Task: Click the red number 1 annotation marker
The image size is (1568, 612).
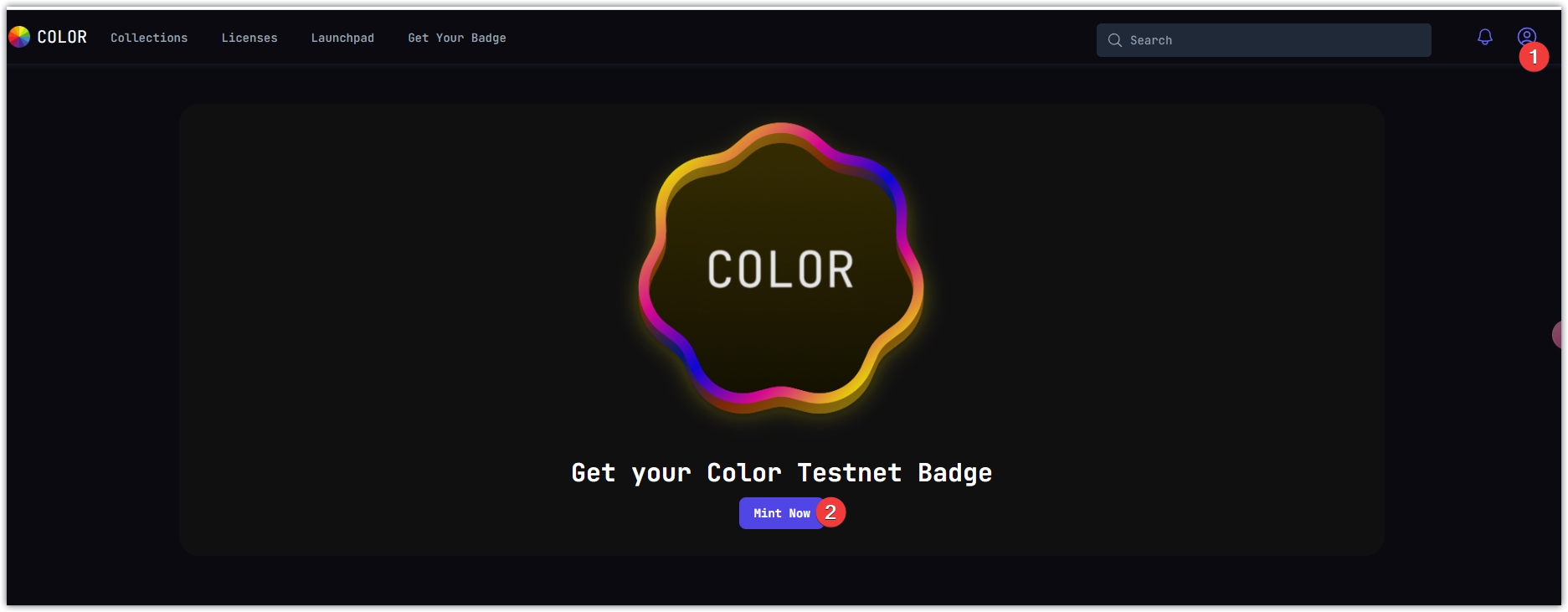Action: click(x=1534, y=57)
